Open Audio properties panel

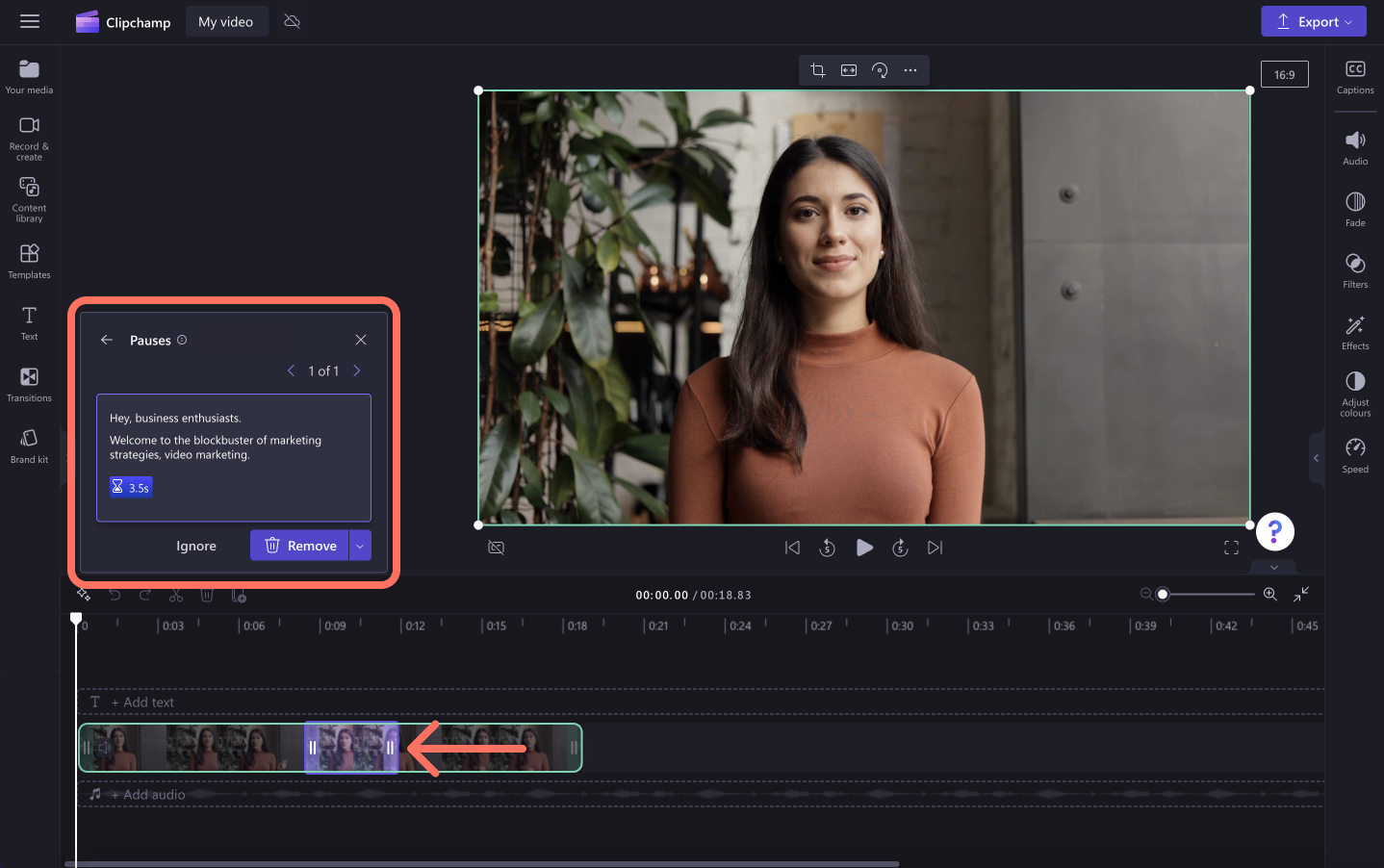[1355, 148]
